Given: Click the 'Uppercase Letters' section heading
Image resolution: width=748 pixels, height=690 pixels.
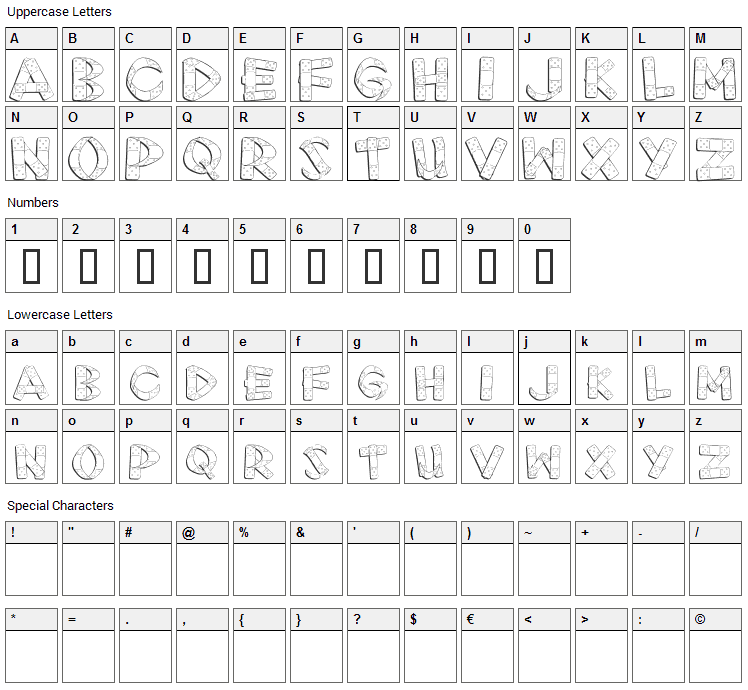Looking at the screenshot, I should [59, 12].
